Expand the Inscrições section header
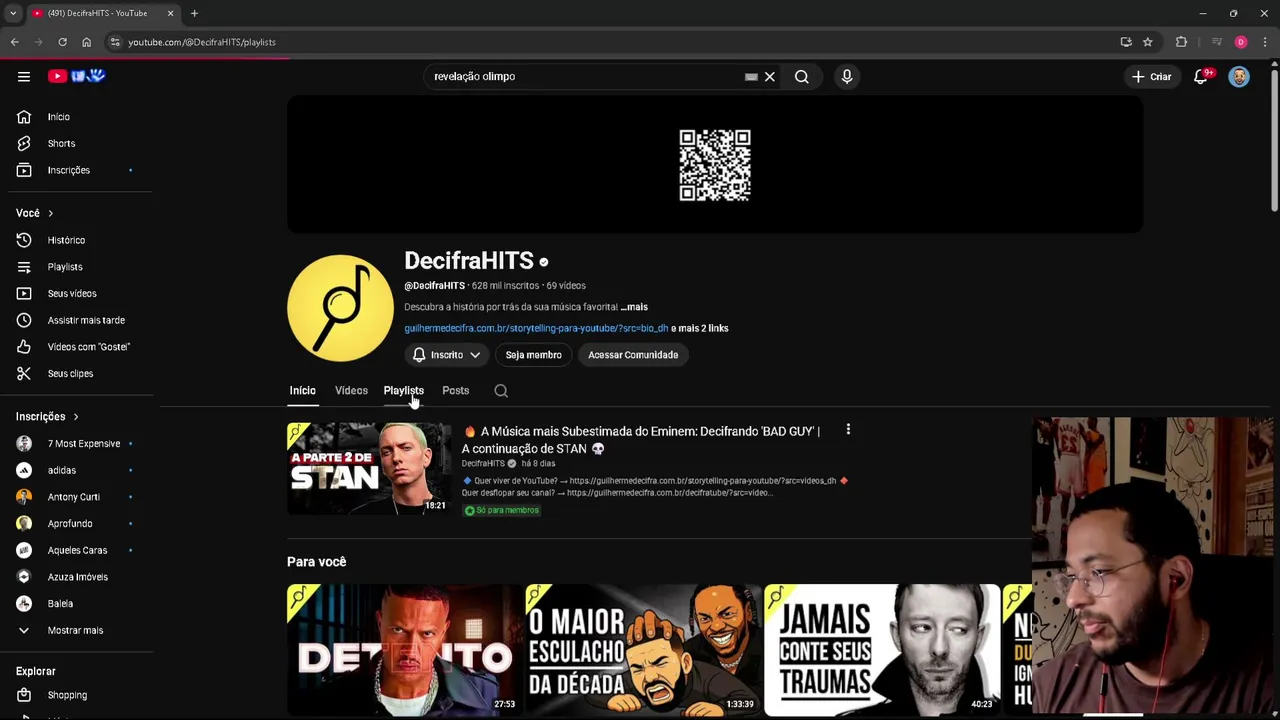The image size is (1280, 720). (x=47, y=416)
